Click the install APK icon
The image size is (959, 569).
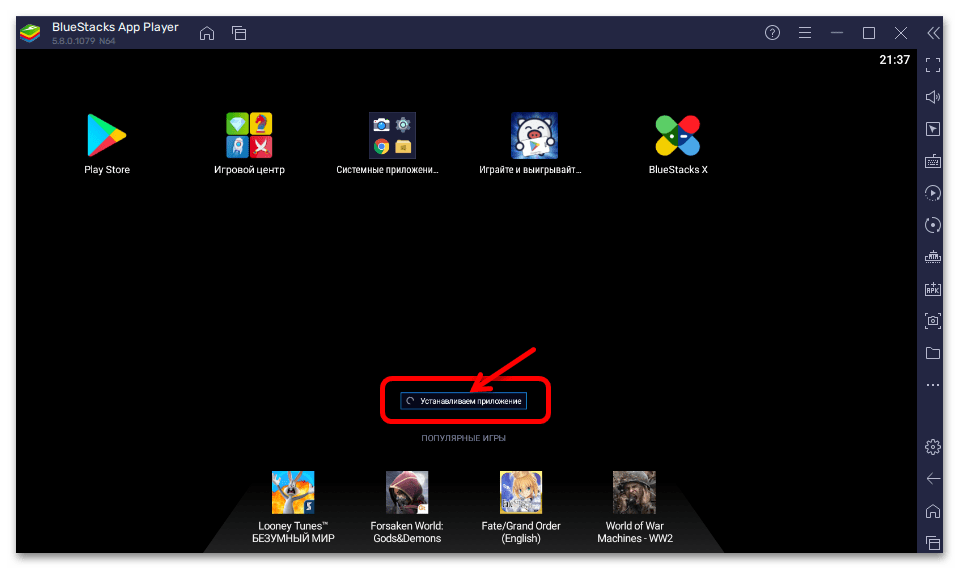tap(933, 289)
